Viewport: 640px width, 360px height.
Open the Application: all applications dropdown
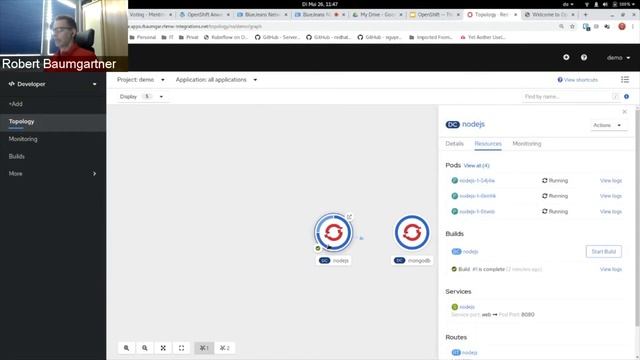point(216,80)
